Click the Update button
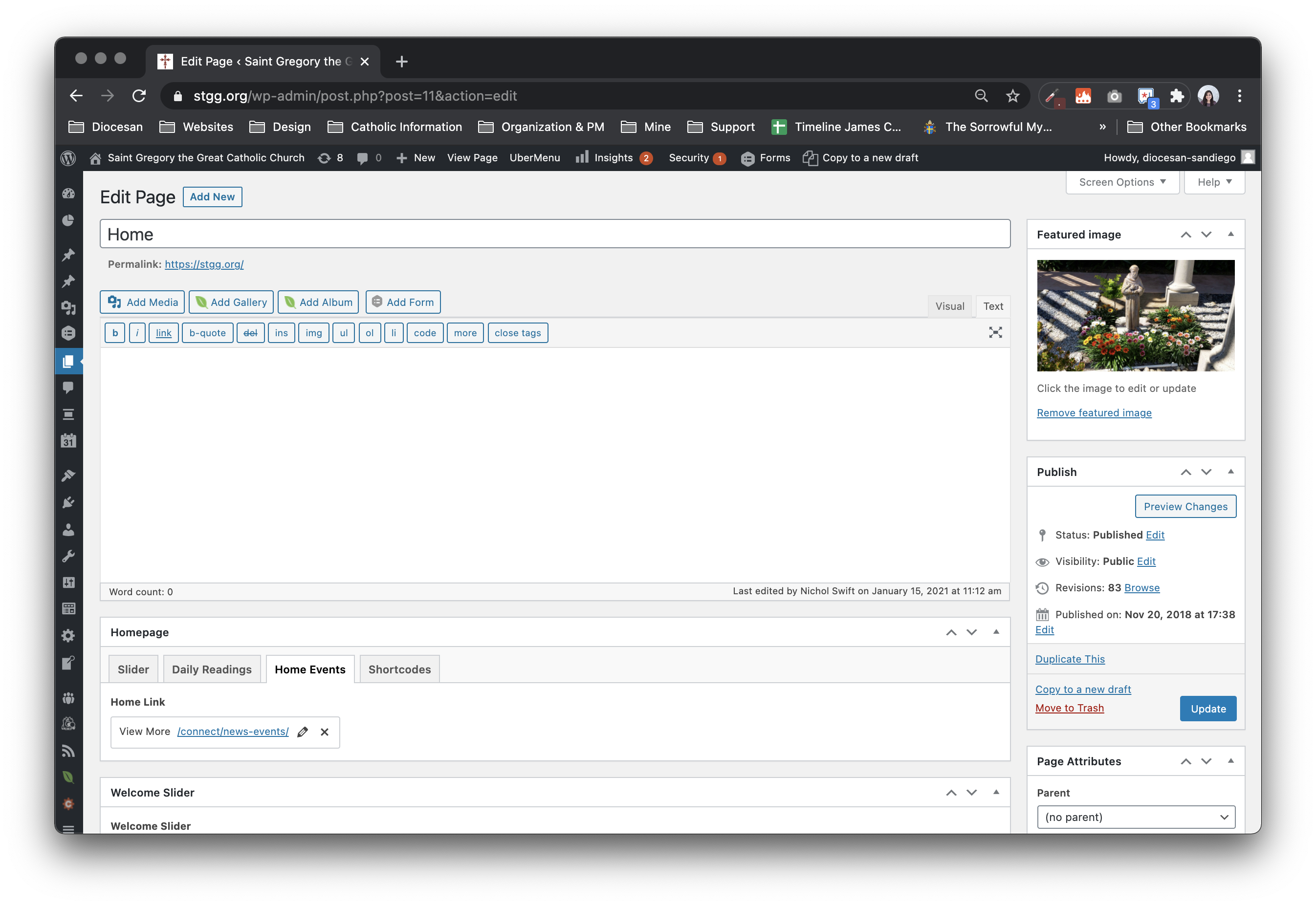Screen dimensions: 1316x906 click(1207, 709)
